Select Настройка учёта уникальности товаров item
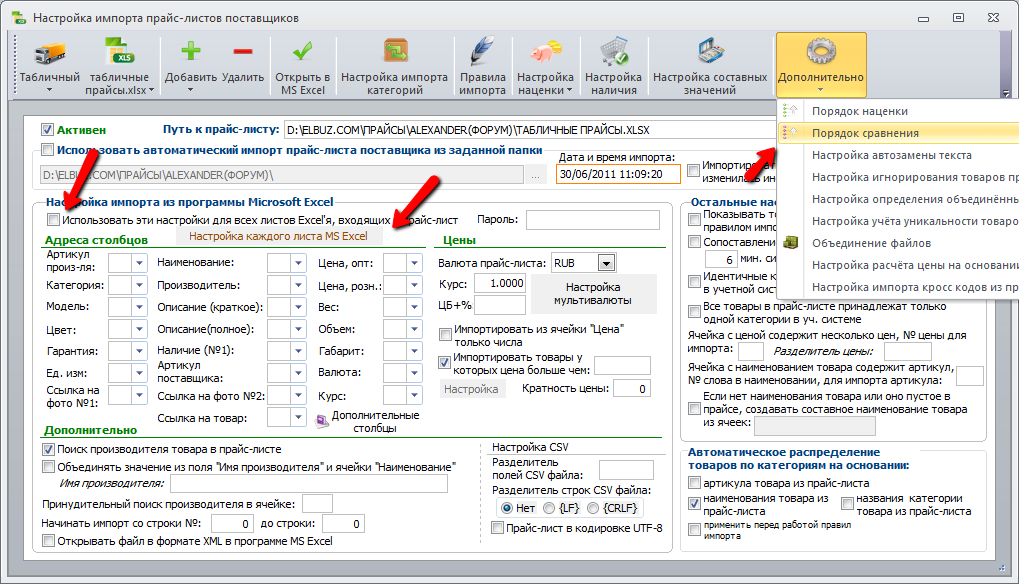 click(x=898, y=221)
